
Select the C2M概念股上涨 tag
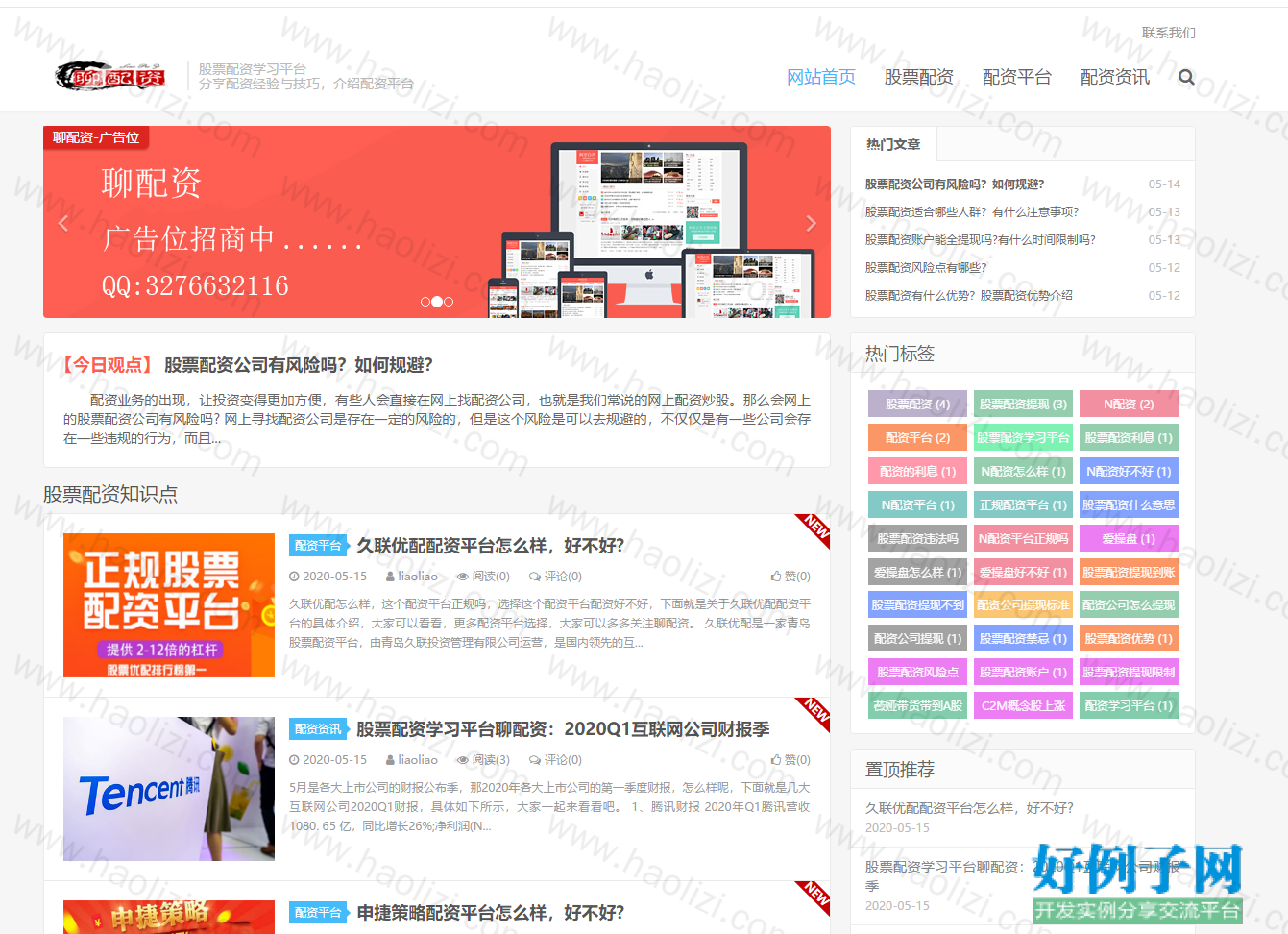(1023, 706)
